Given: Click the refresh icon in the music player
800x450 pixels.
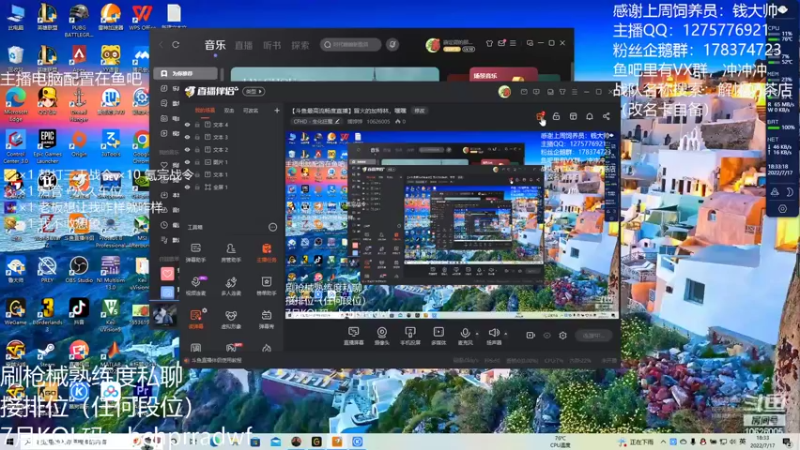Looking at the screenshot, I should click(x=176, y=44).
